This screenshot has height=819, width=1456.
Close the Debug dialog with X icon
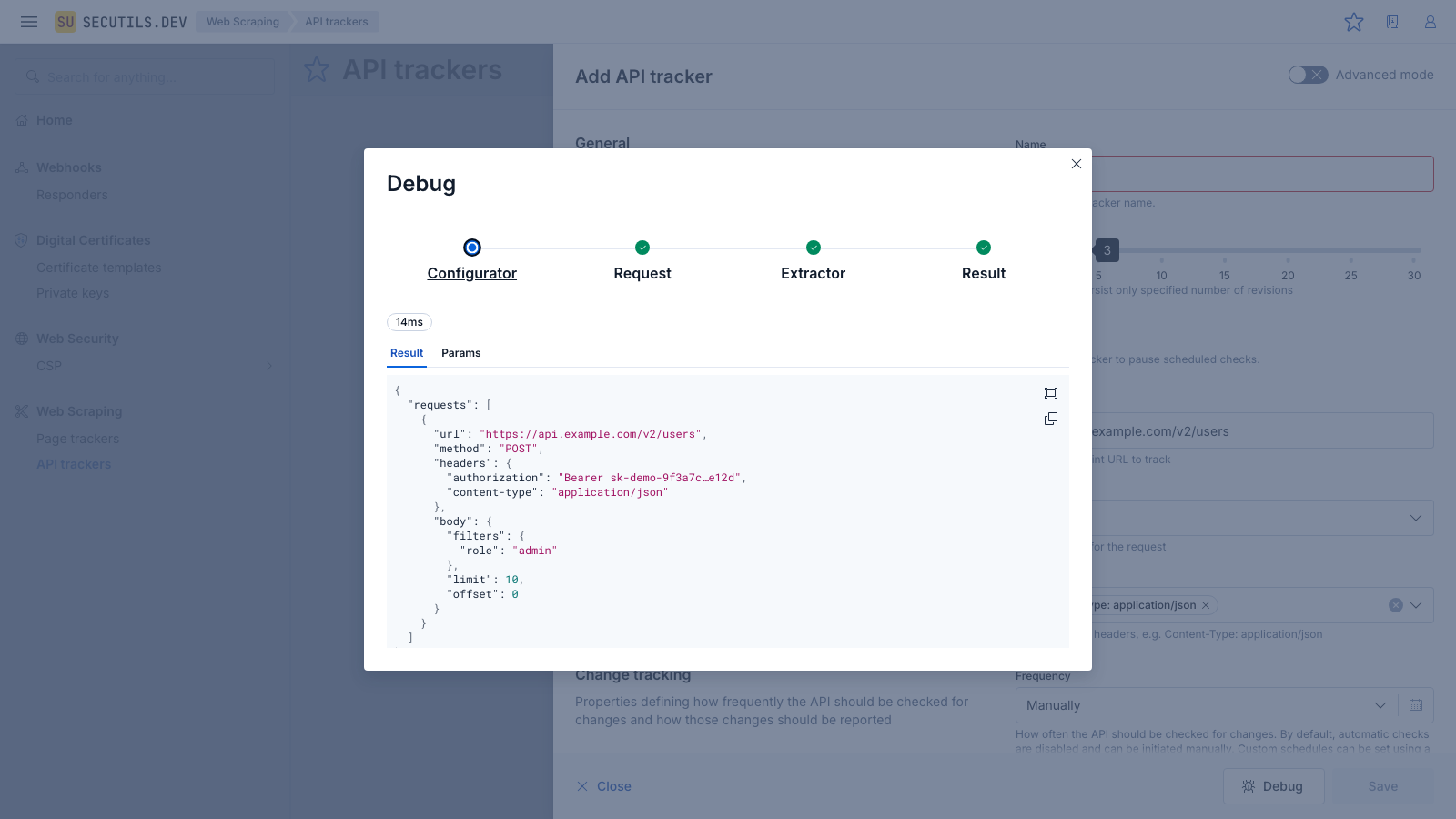tap(1077, 164)
